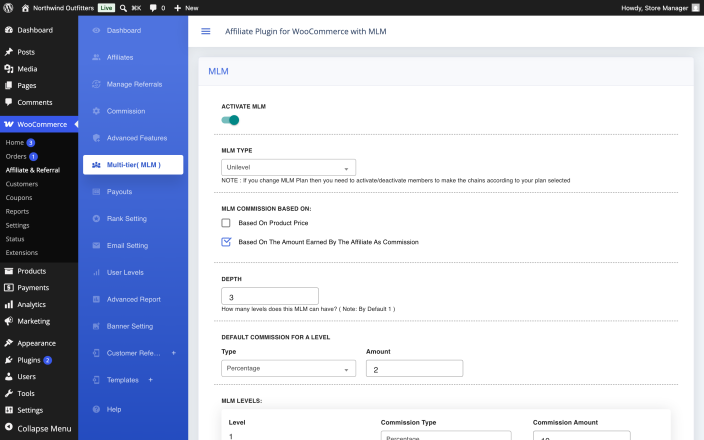Viewport: 704px width, 440px height.
Task: Go to Plugins in WordPress menu
Action: point(39,360)
